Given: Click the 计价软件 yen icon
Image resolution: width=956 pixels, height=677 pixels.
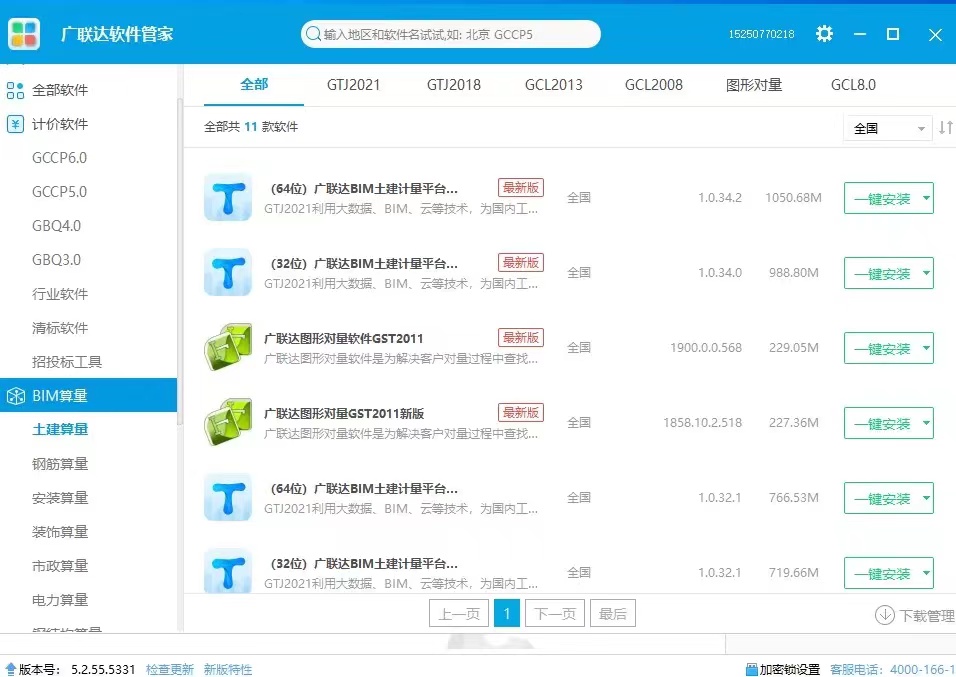Looking at the screenshot, I should click(x=15, y=124).
